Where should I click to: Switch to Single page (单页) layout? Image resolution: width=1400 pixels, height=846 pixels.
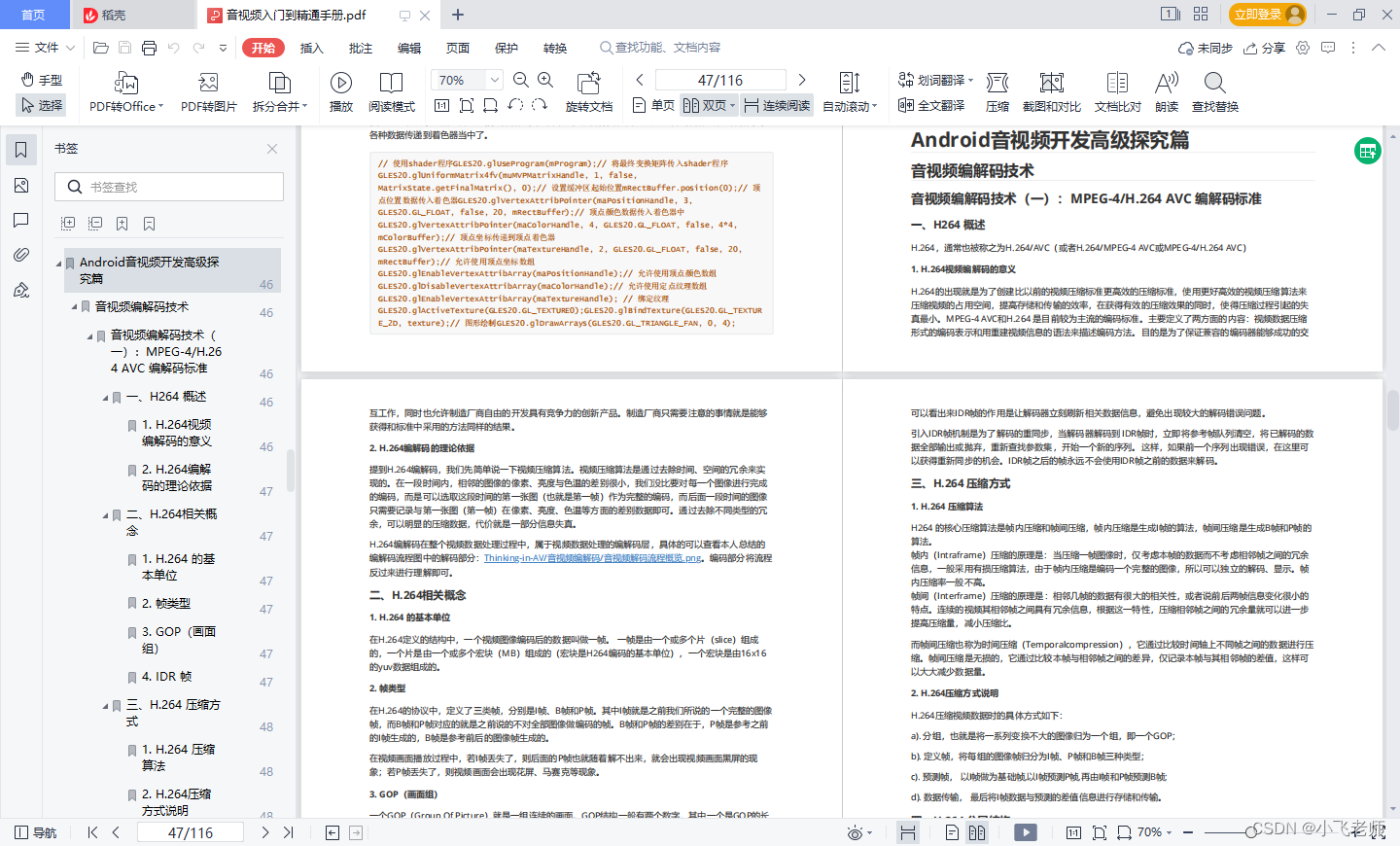click(x=653, y=105)
